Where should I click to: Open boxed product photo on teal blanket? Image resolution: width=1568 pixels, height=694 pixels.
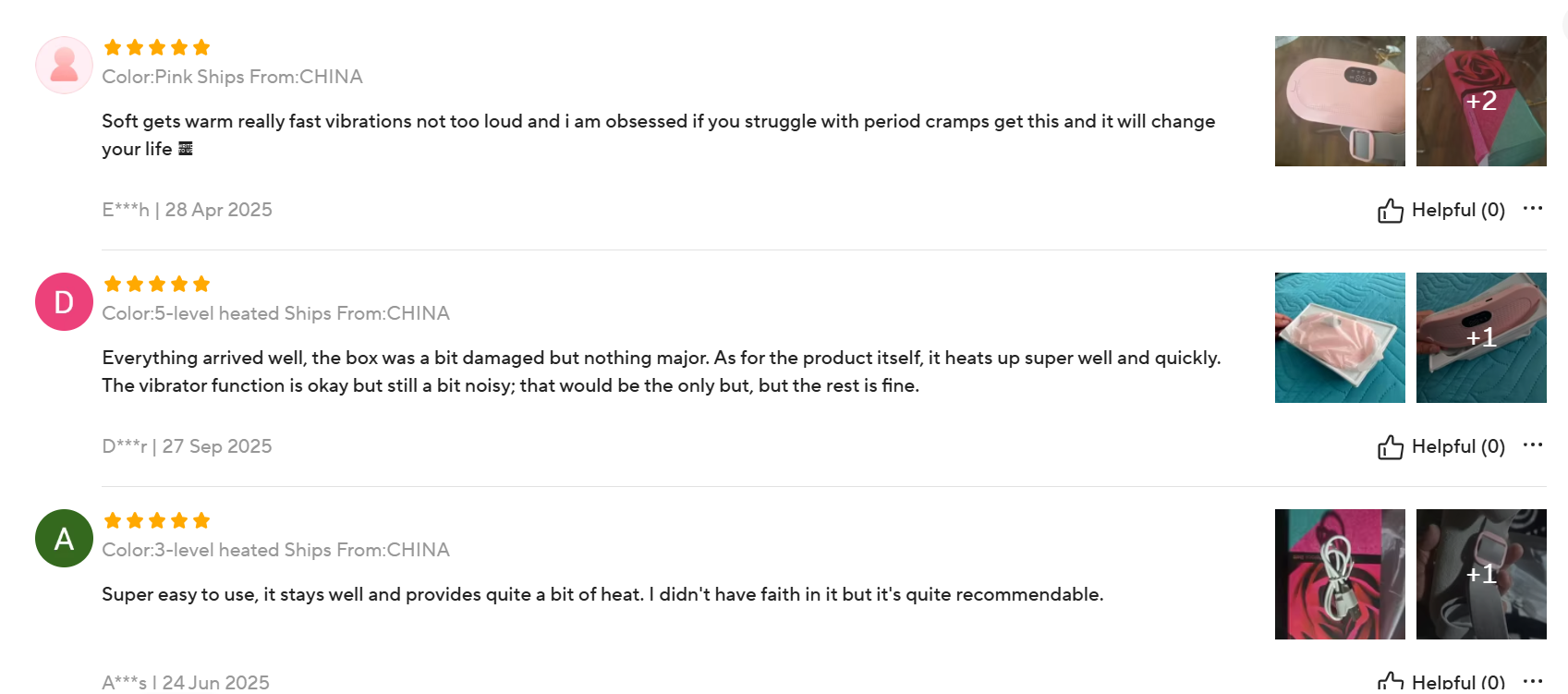(x=1340, y=338)
